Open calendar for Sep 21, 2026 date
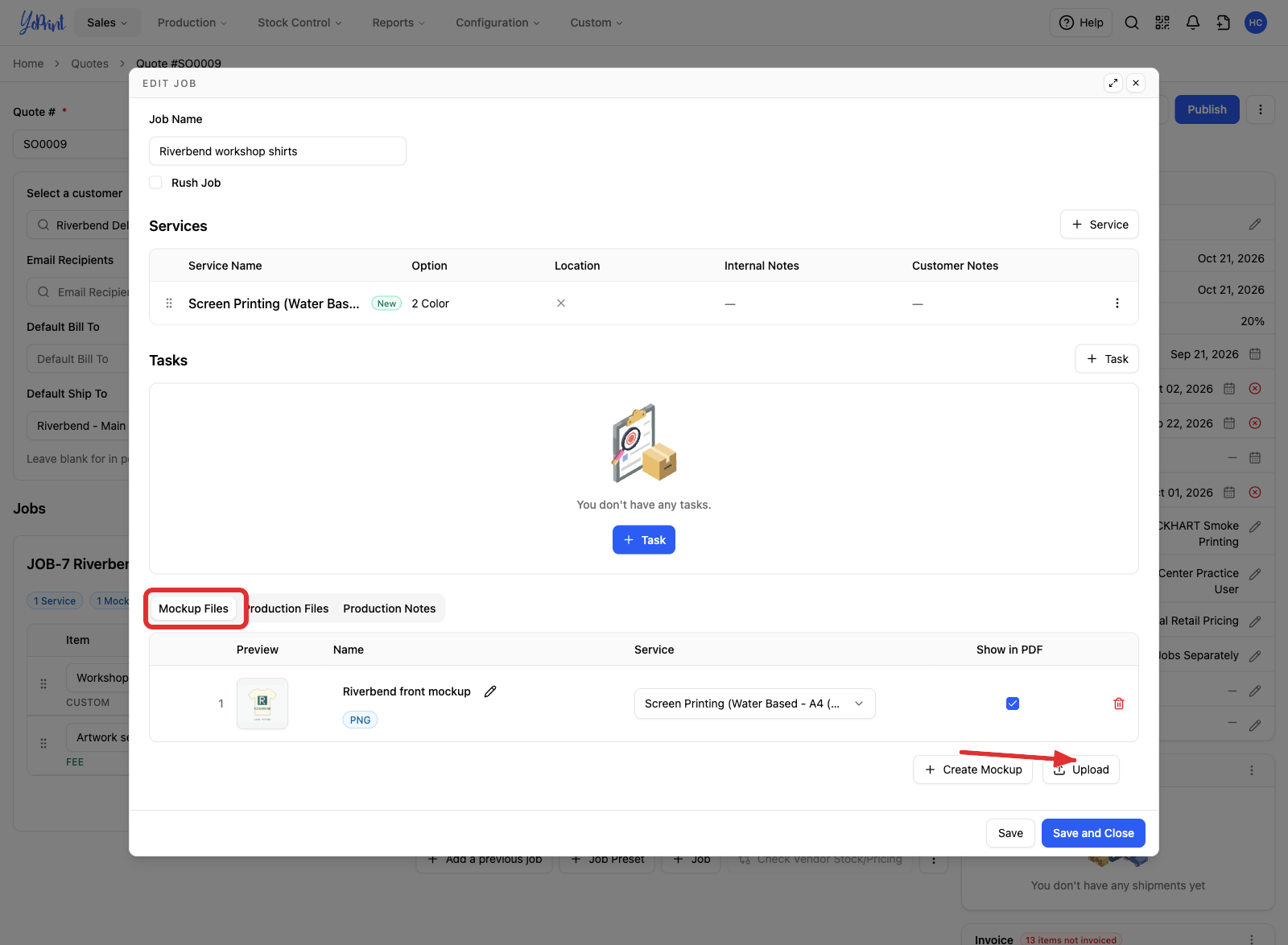Viewport: 1288px width, 945px height. [1255, 354]
